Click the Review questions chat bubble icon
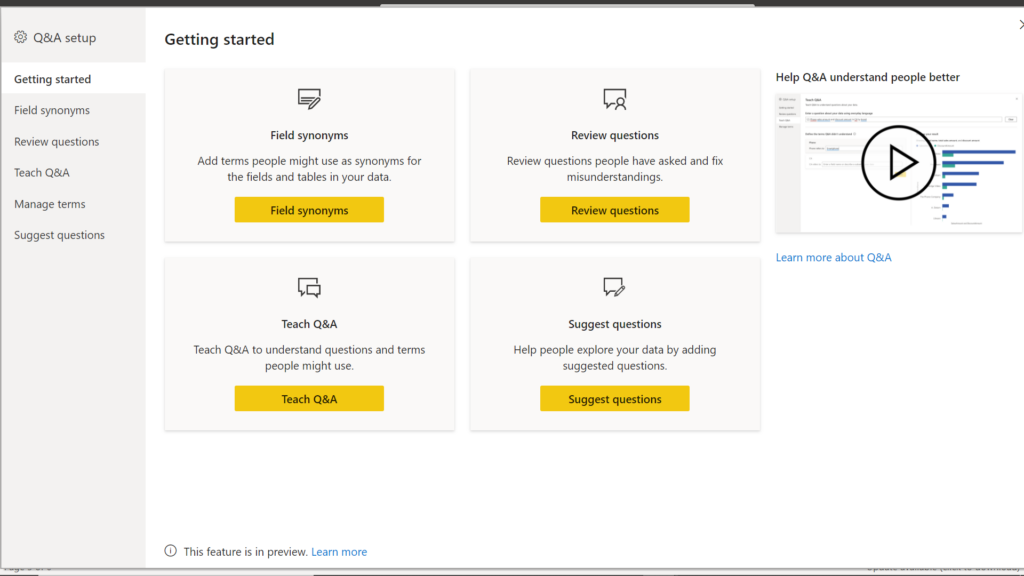The width and height of the screenshot is (1024, 576). (614, 99)
